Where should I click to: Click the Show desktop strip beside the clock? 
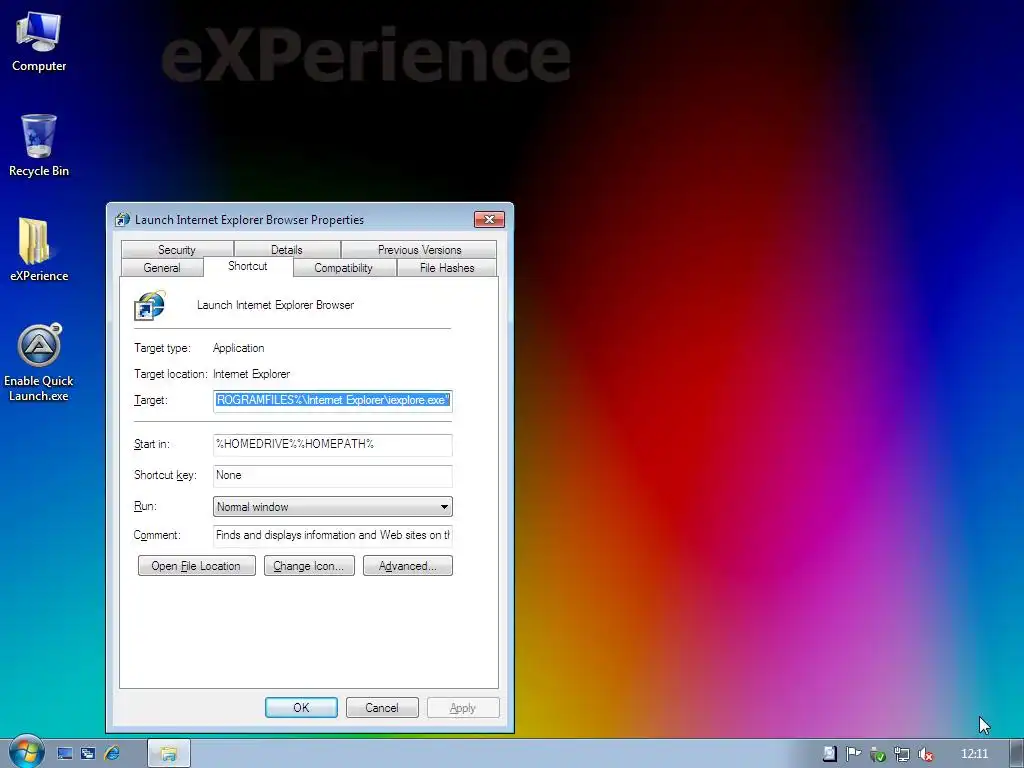[1016, 754]
